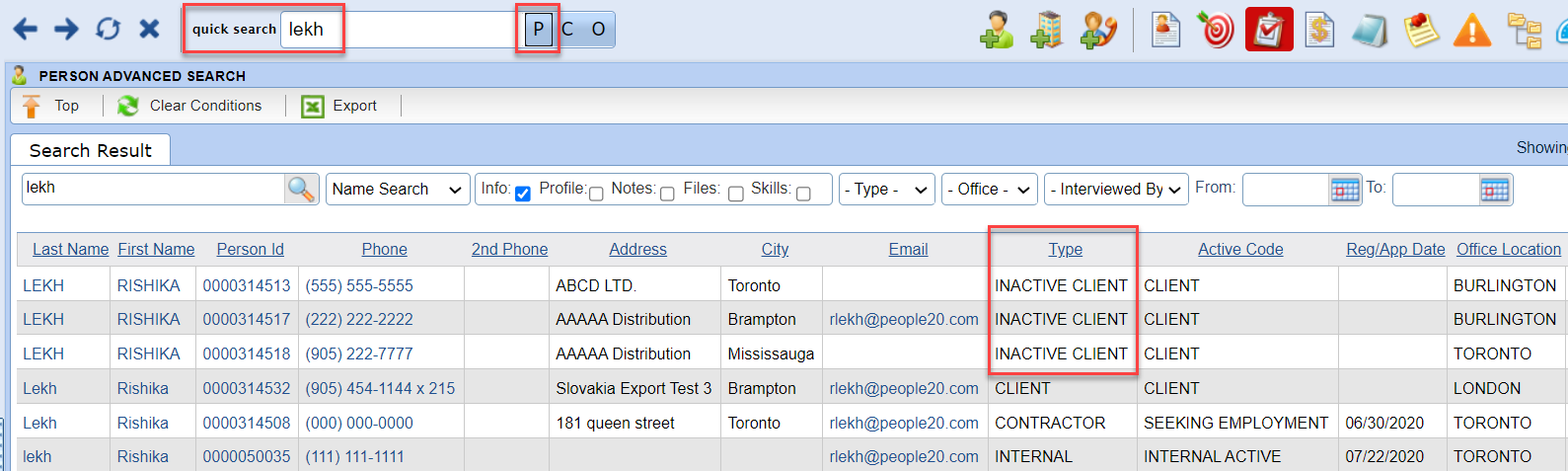Click Person Id 0000050035

click(247, 456)
